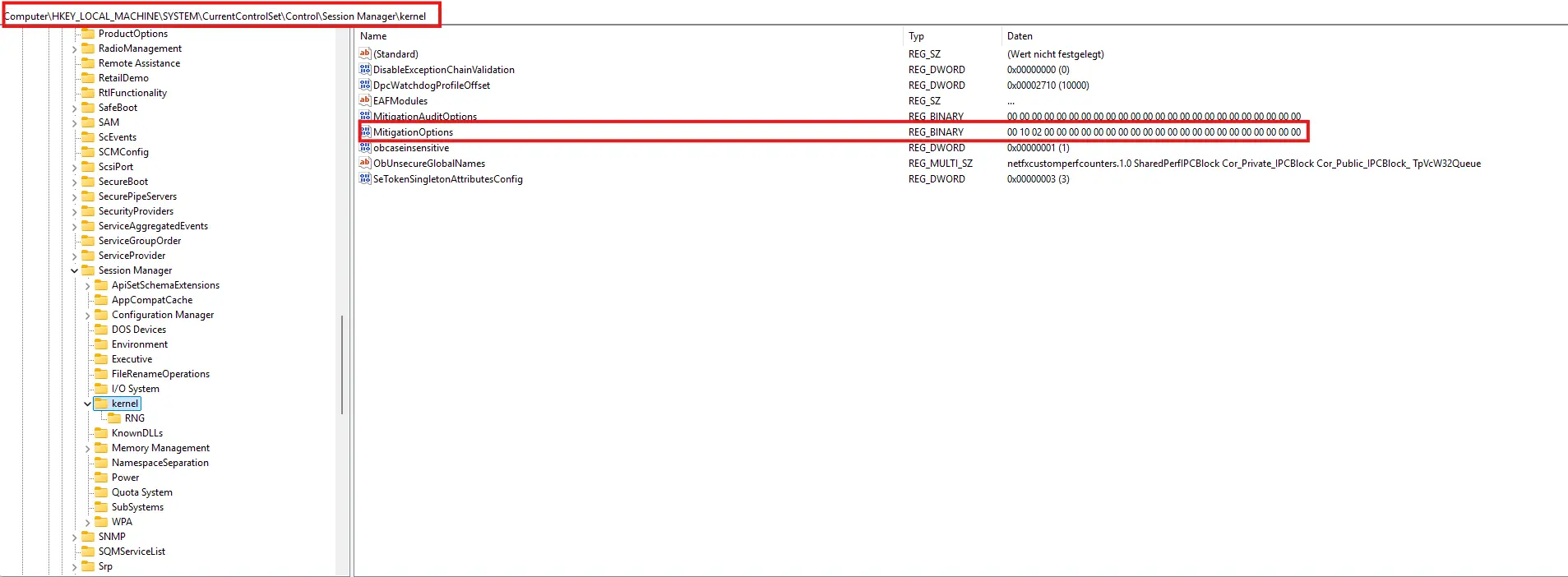Image resolution: width=1568 pixels, height=577 pixels.
Task: Click the EAFModules string value icon
Action: (365, 100)
